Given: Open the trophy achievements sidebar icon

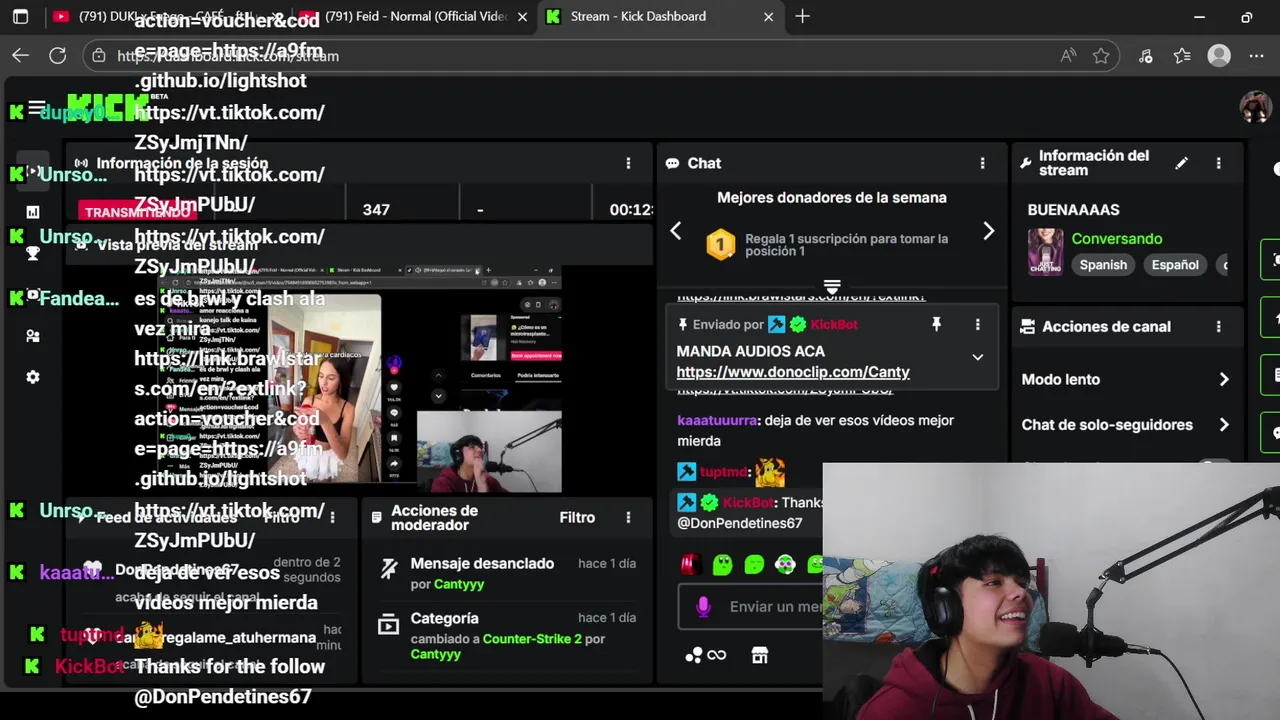Looking at the screenshot, I should click(x=33, y=254).
